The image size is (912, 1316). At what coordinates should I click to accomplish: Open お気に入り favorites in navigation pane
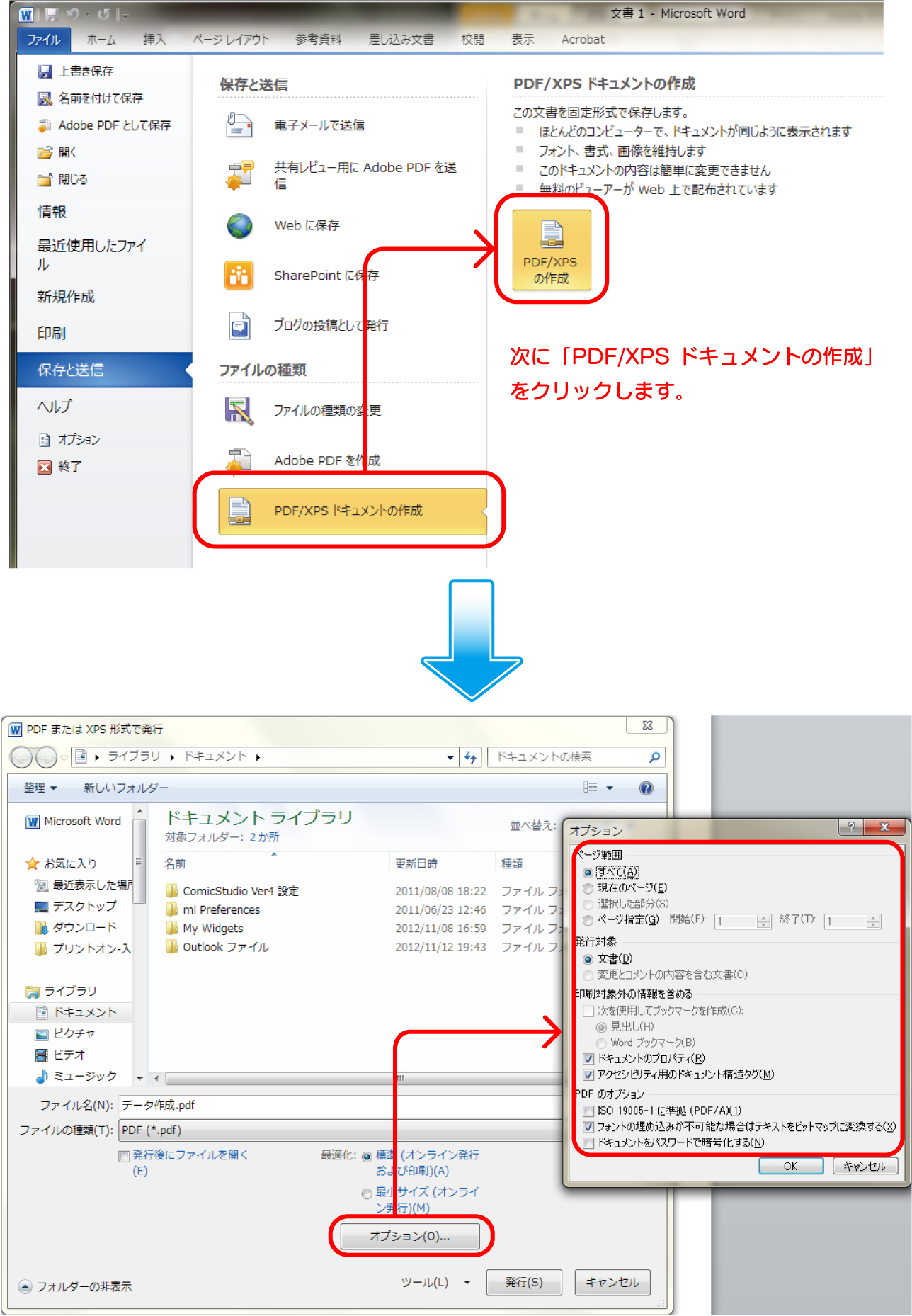point(62,864)
